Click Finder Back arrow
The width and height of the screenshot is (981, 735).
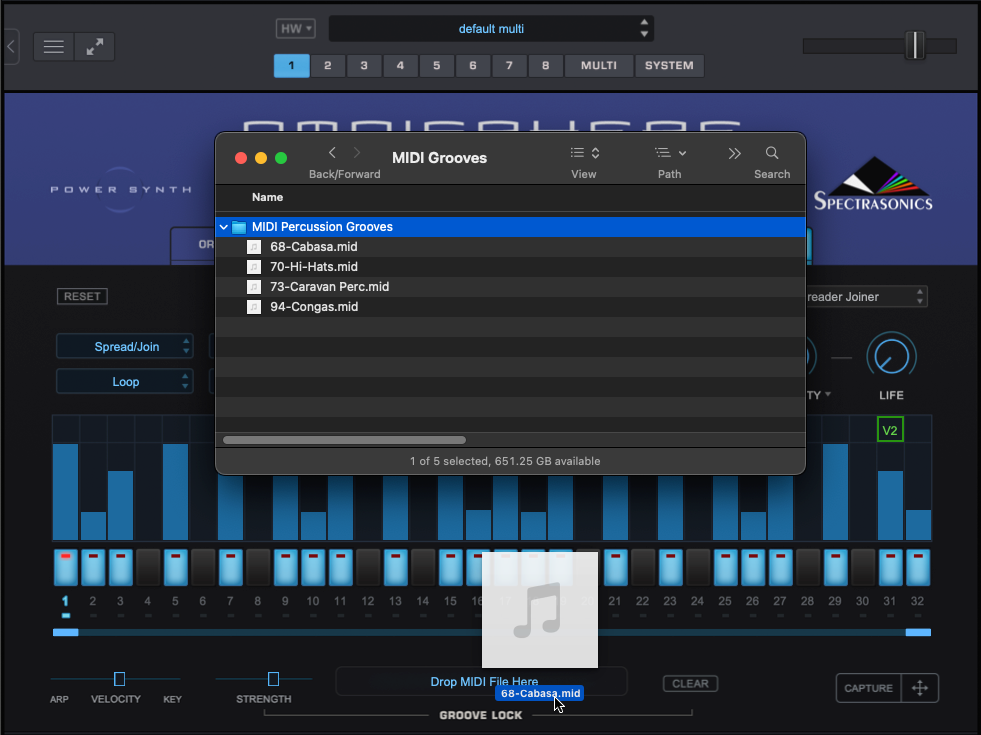[332, 153]
